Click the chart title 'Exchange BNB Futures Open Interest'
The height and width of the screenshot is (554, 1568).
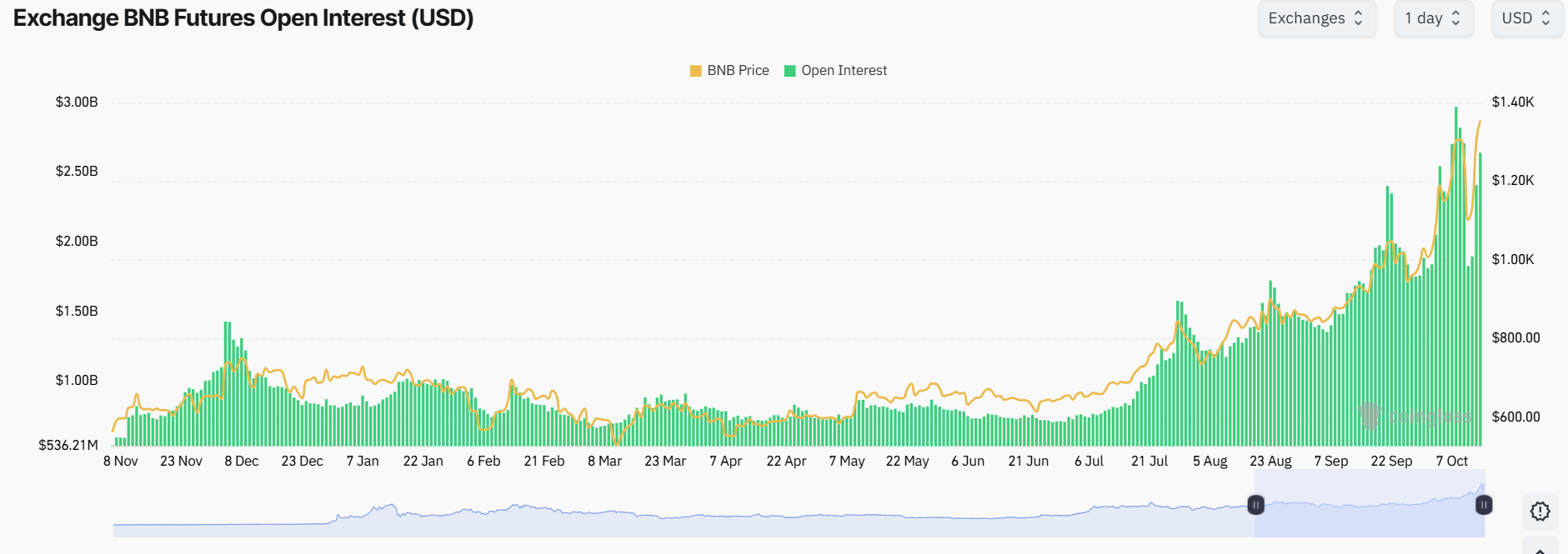[x=243, y=18]
